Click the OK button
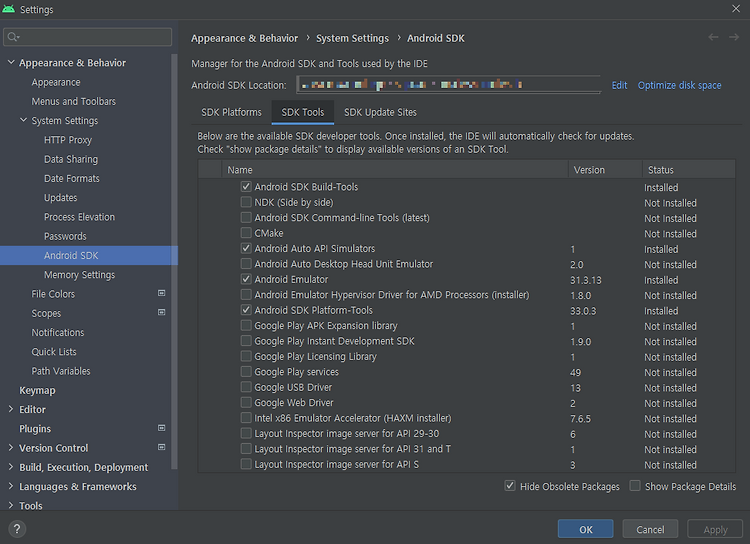This screenshot has width=750, height=544. 585,529
